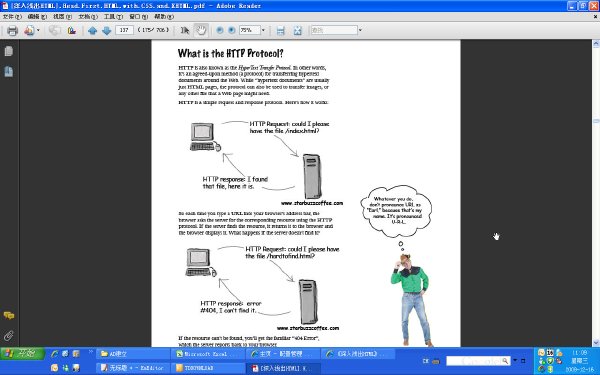This screenshot has width=600, height=375.
Task: Click the Adobe Reader title bar document icon
Action: (5, 6)
